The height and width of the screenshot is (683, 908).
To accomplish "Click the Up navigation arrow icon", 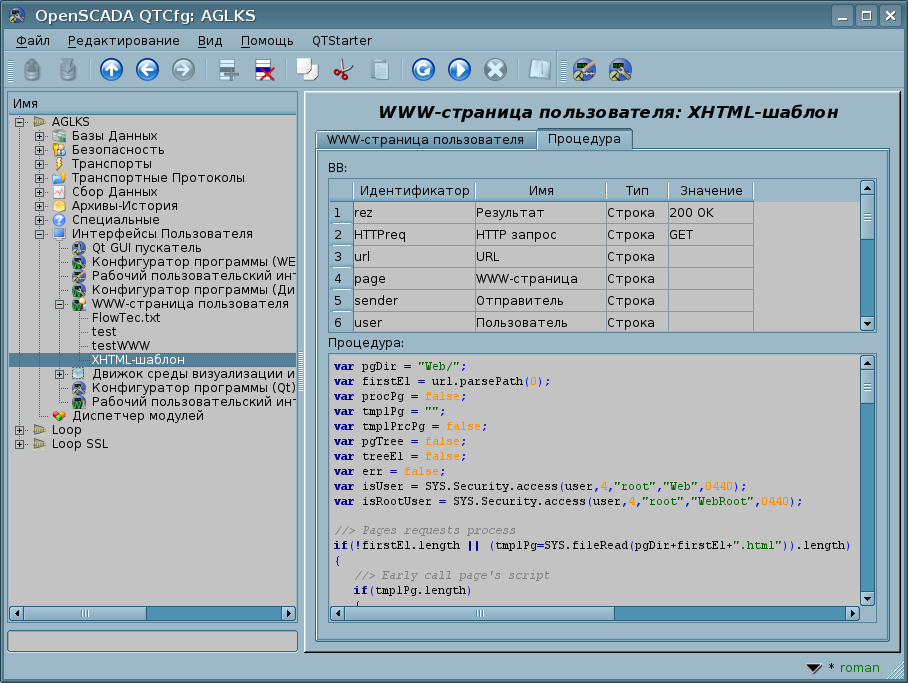I will (x=111, y=69).
